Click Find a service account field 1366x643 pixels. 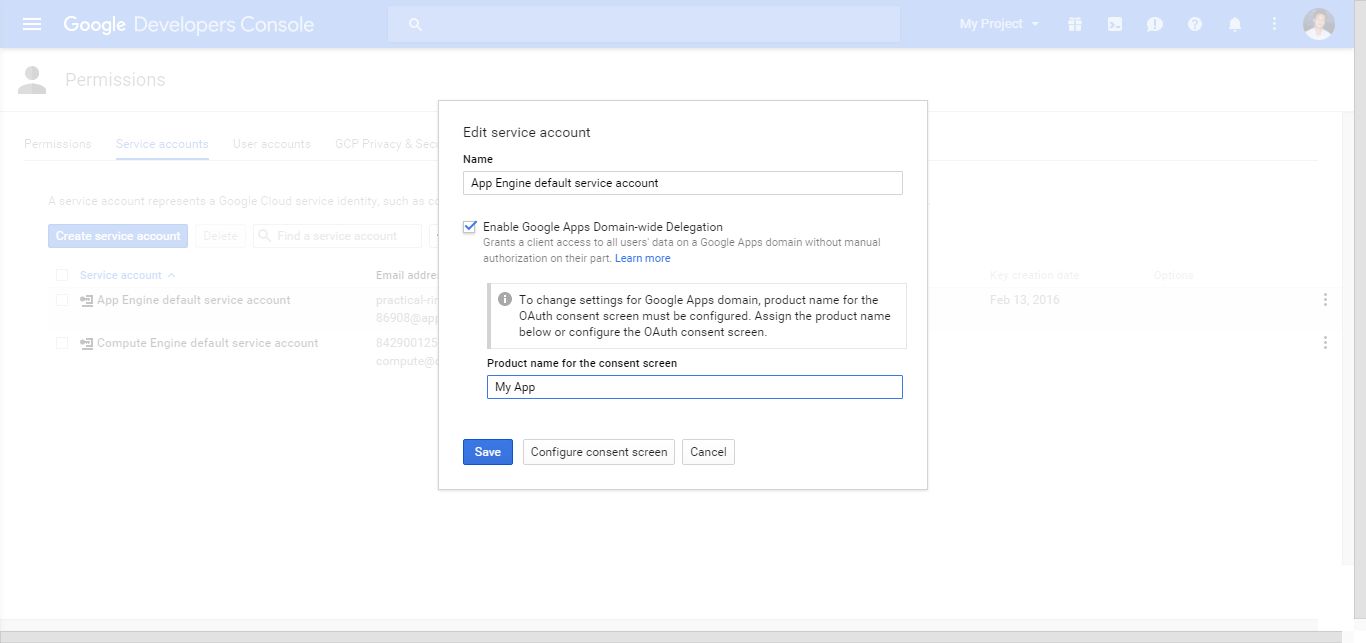(337, 236)
